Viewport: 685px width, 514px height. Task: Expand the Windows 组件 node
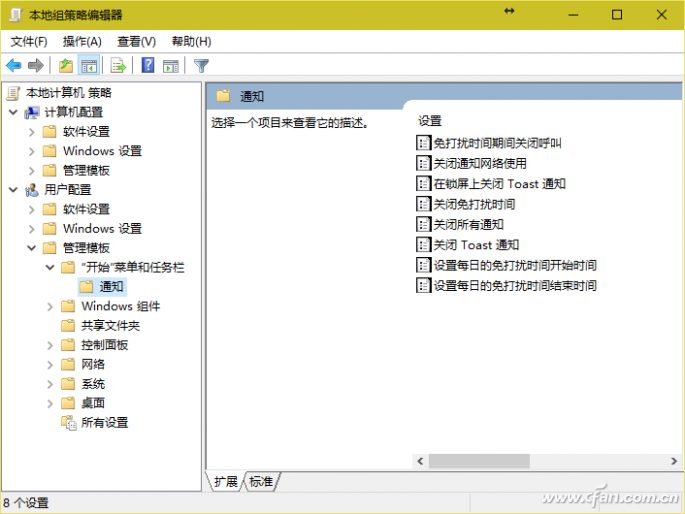[50, 307]
